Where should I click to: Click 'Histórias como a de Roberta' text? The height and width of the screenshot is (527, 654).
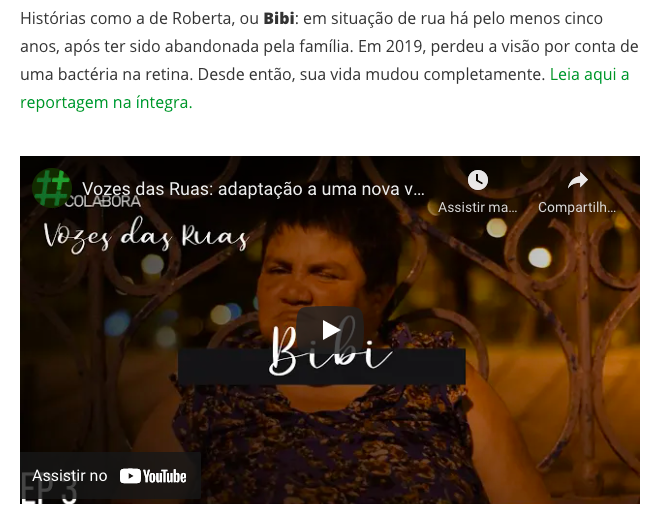pyautogui.click(x=127, y=19)
